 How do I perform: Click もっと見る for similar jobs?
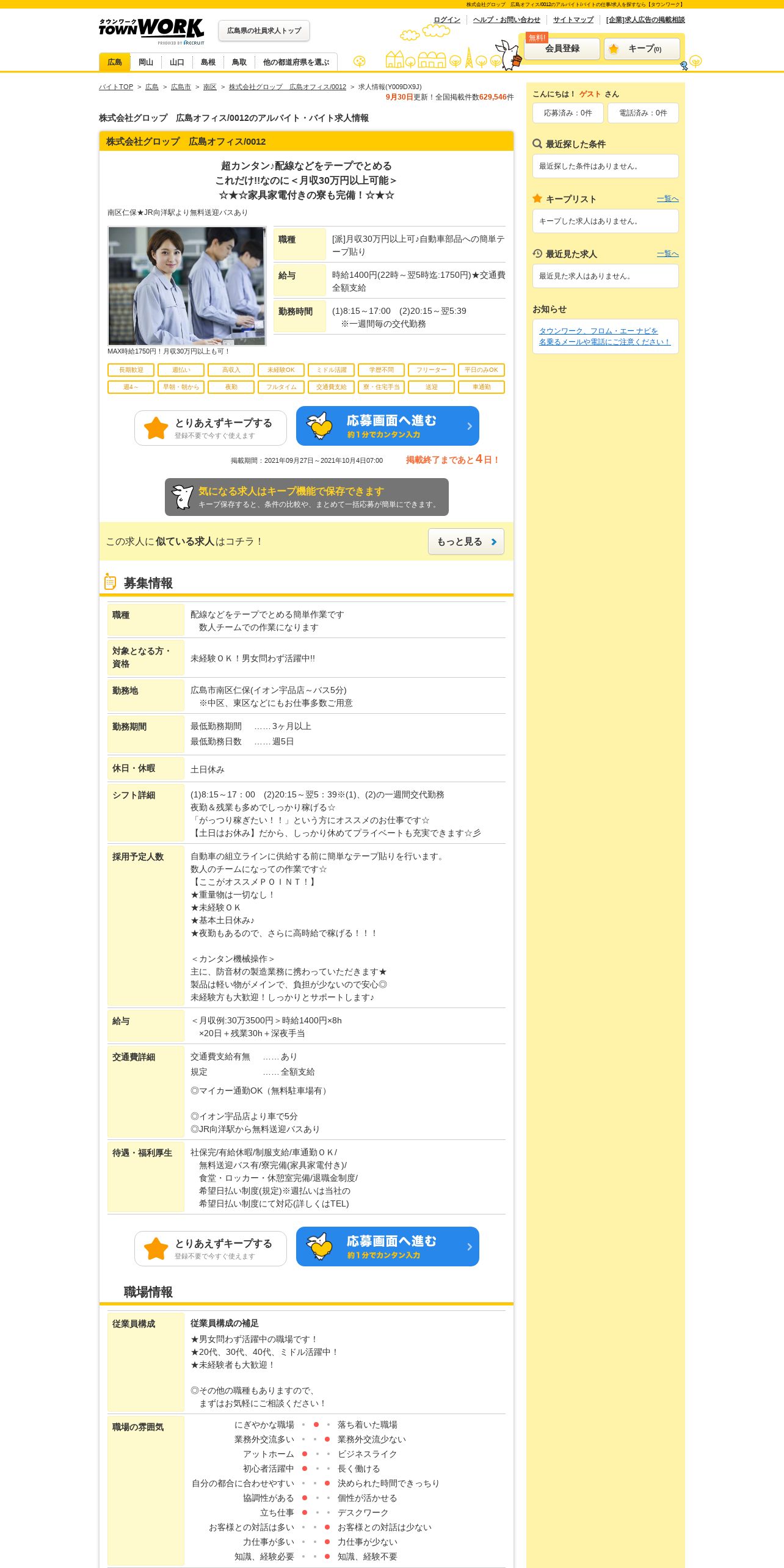[466, 542]
